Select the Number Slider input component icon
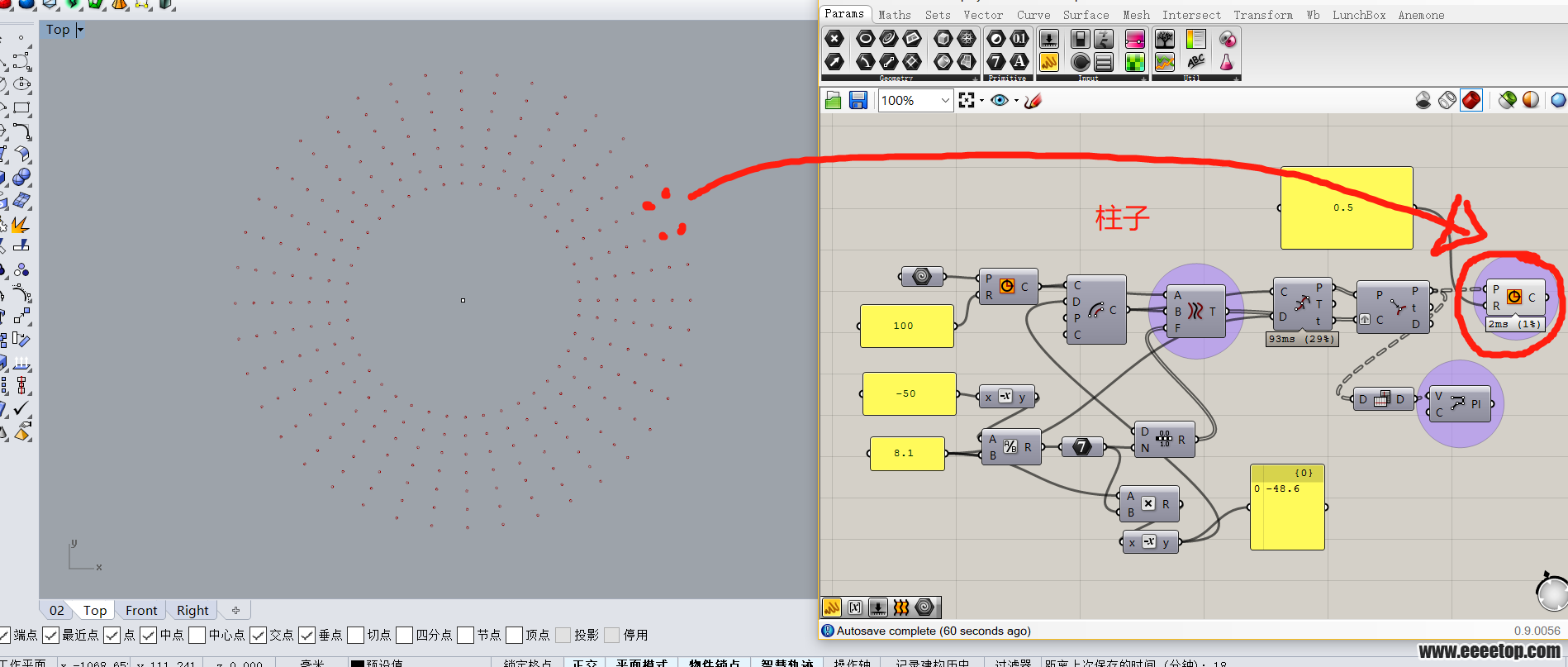Viewport: 1568px width, 667px height. (x=1048, y=39)
